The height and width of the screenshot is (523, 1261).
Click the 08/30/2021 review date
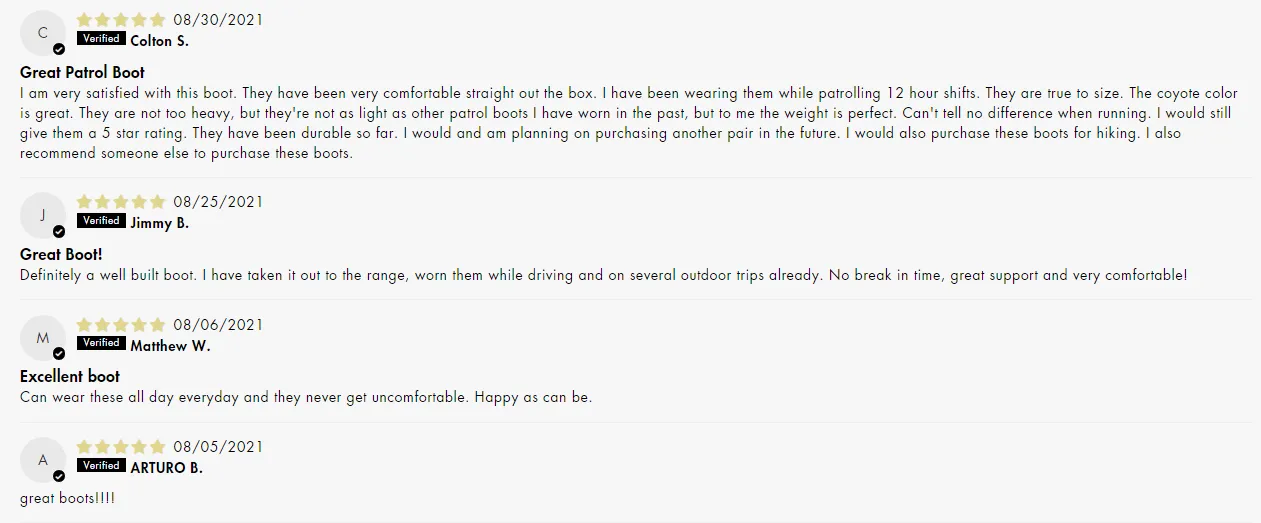pos(218,19)
